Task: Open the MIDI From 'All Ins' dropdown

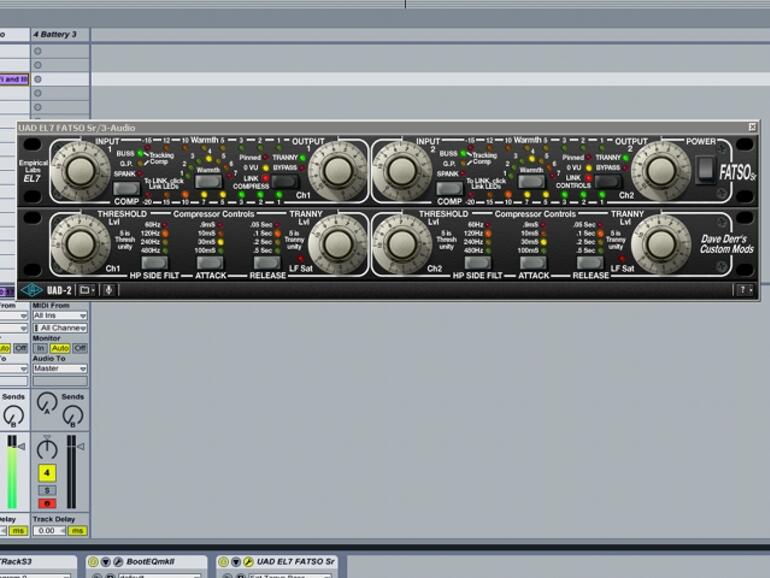Action: pos(60,316)
